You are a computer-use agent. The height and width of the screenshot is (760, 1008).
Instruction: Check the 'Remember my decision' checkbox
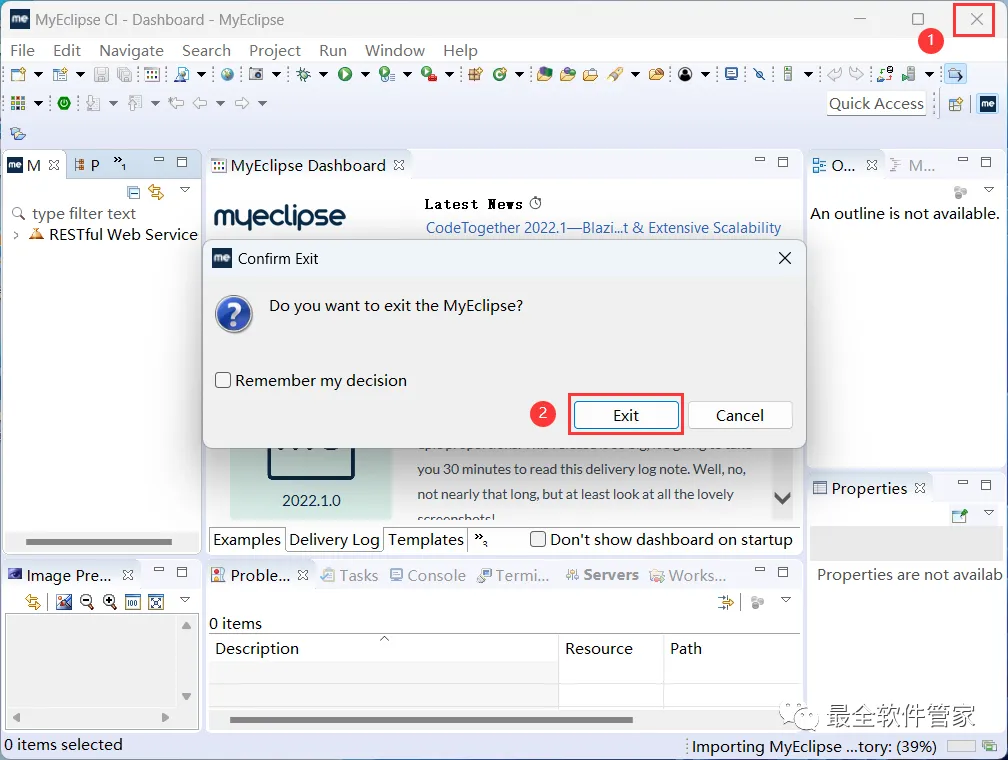point(223,380)
